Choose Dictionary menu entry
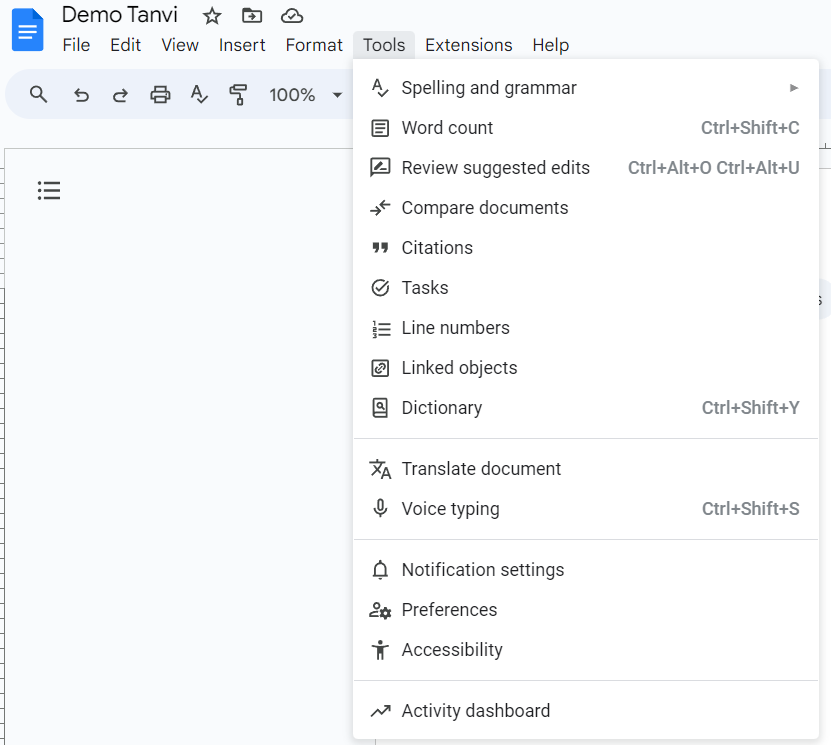 [x=586, y=407]
